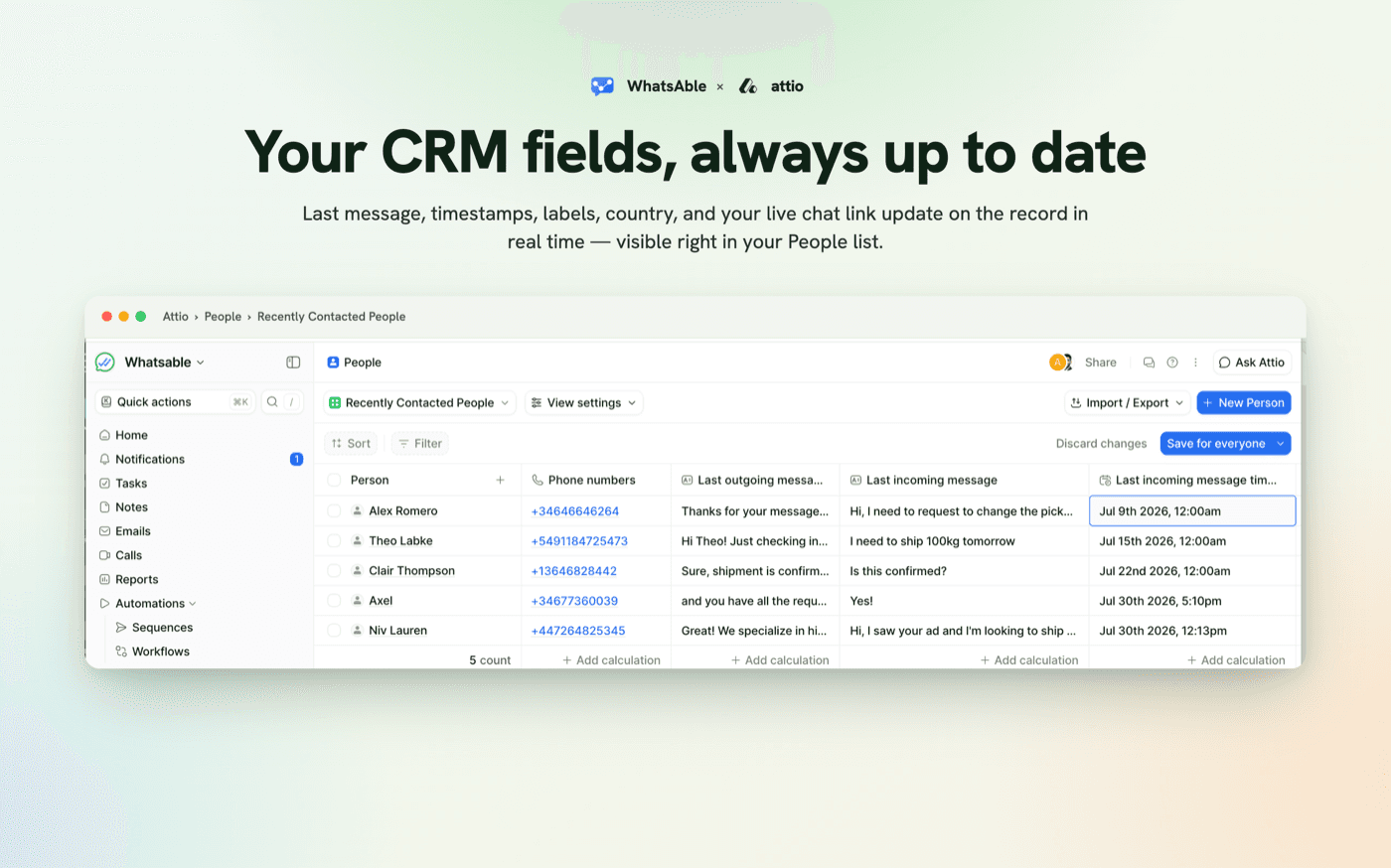Click the Share button
Viewport: 1391px width, 868px height.
[x=1101, y=362]
